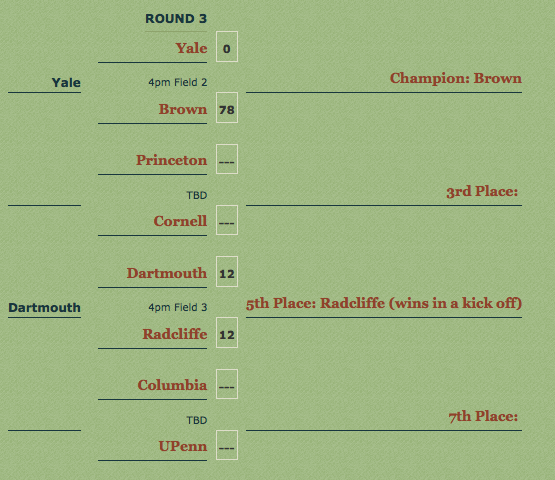This screenshot has width=555, height=480.
Task: Select the Radcliffe team link
Action: 175,334
